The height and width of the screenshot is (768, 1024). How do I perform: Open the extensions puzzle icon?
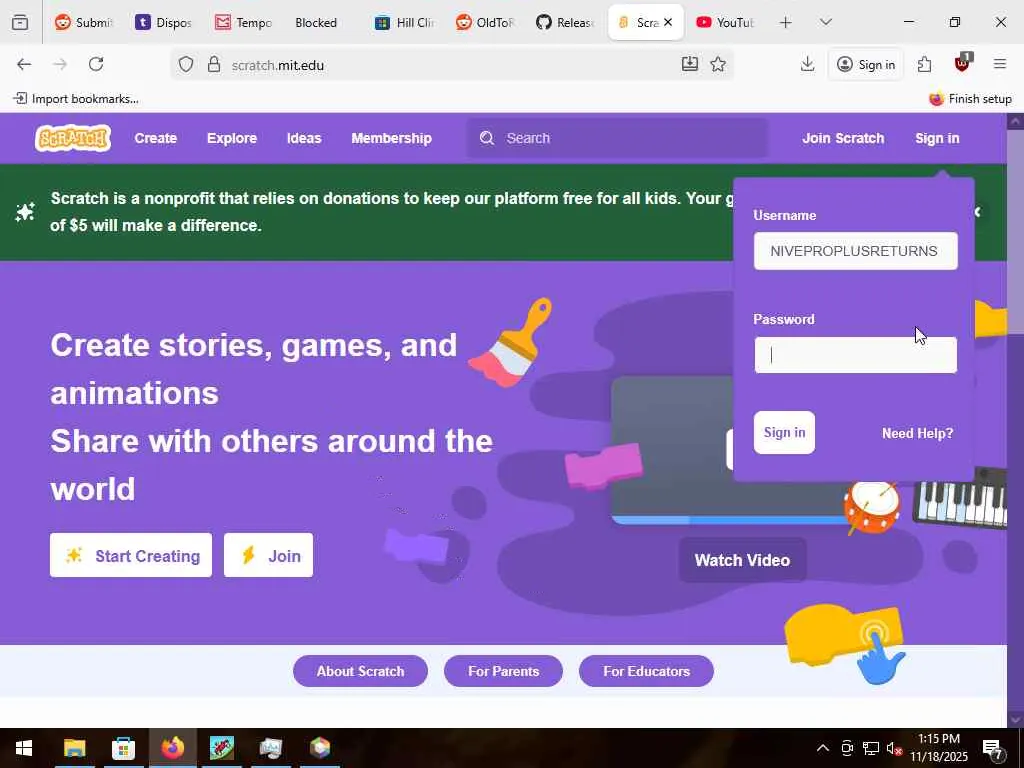924,64
